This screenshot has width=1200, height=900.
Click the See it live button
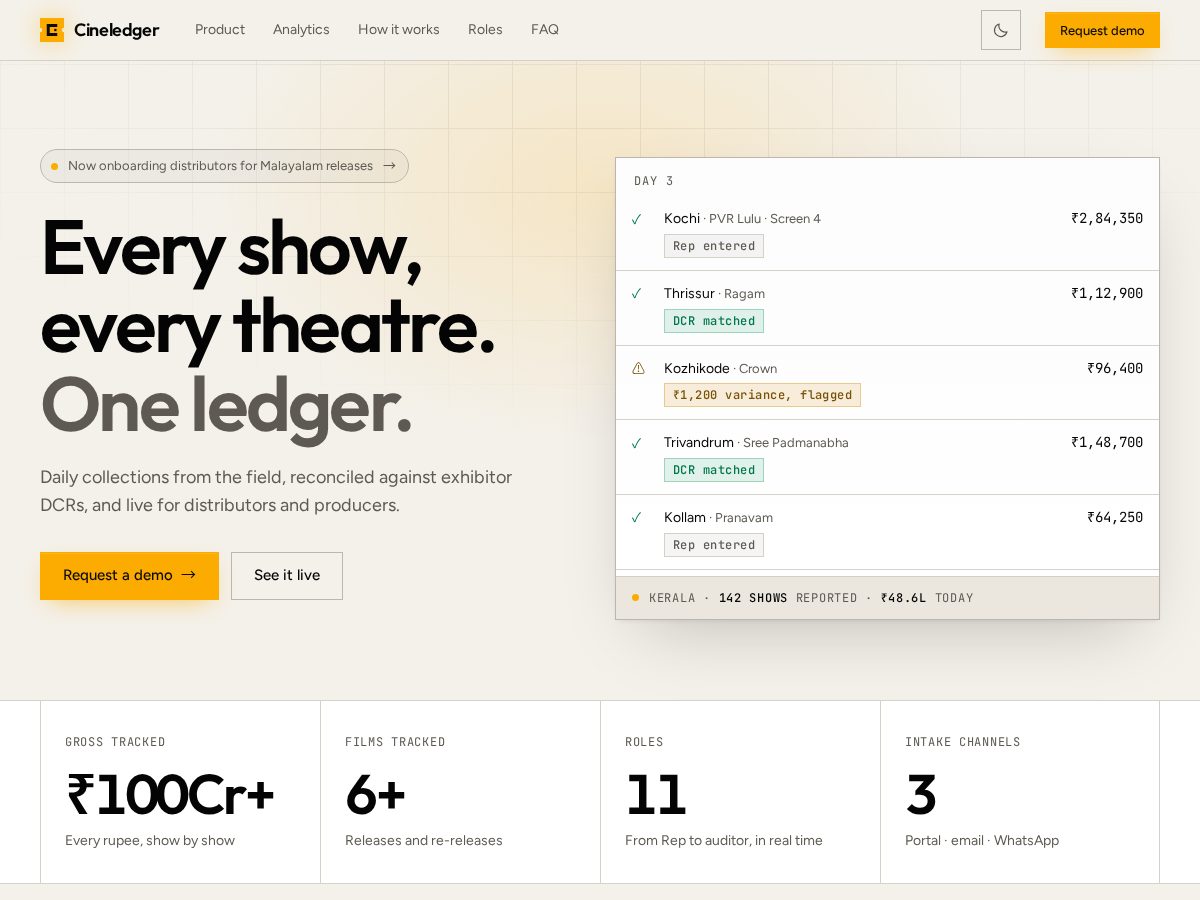pos(287,576)
